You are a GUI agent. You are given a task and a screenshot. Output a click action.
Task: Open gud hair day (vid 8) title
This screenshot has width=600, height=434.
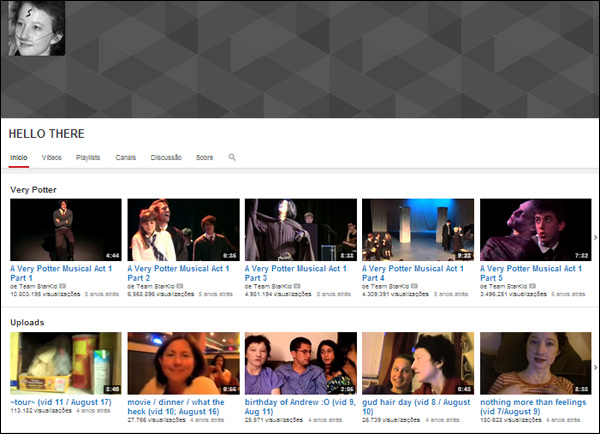click(x=416, y=407)
